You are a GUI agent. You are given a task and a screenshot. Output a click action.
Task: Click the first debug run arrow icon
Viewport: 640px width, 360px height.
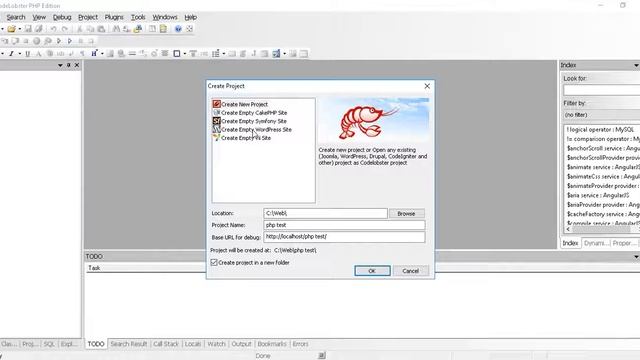coord(59,41)
